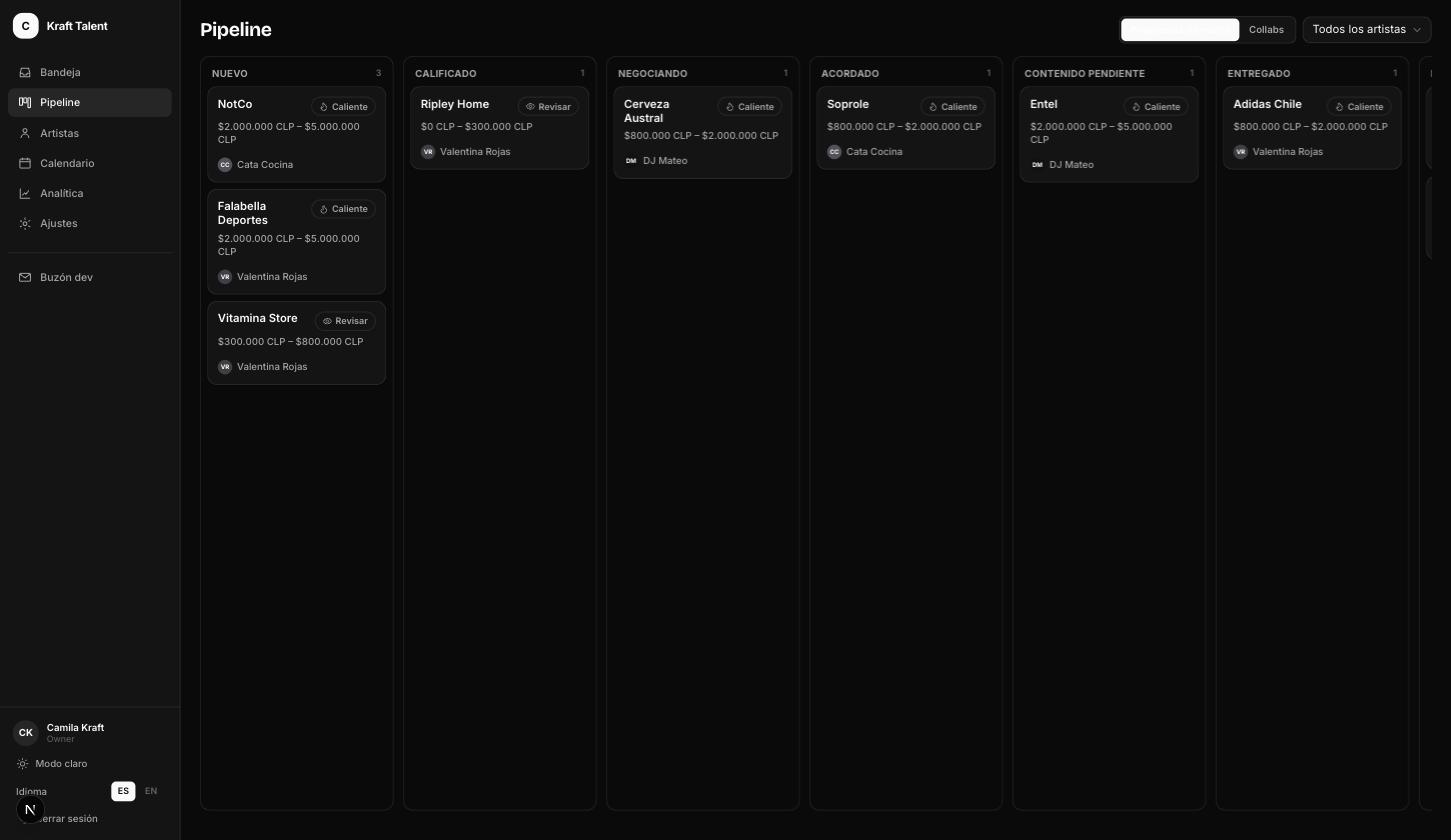Click "$300.000 CLP – $800.000 CLP" amount text

[x=290, y=342]
